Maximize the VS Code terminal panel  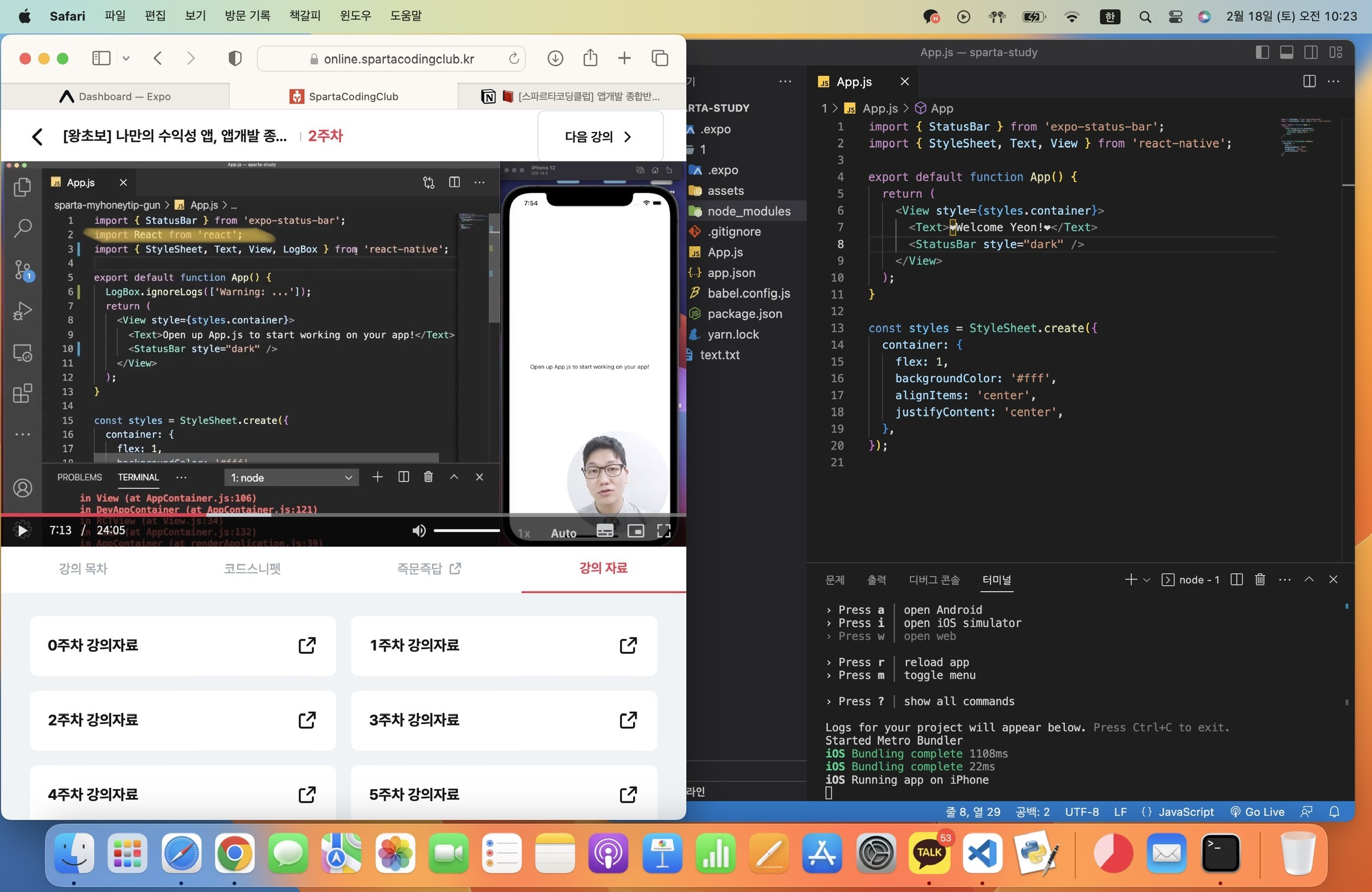1309,580
